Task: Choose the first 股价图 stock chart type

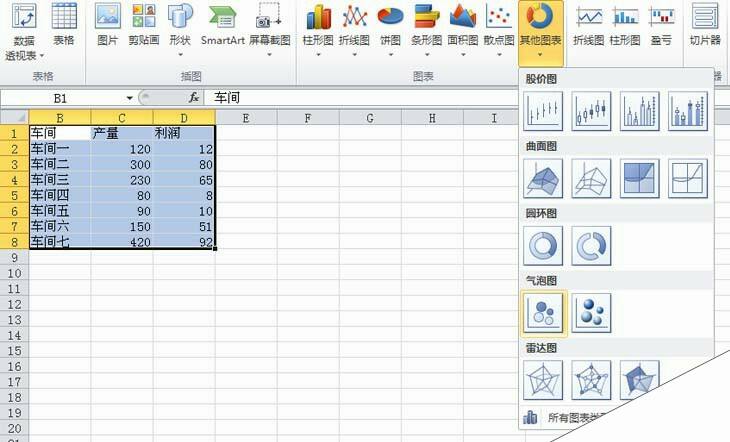Action: point(543,111)
